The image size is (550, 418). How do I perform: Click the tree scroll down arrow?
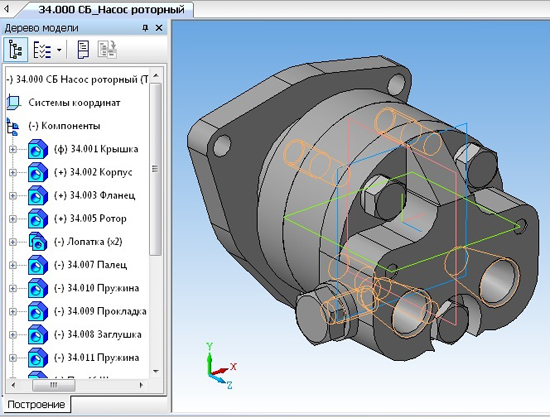pyautogui.click(x=156, y=371)
